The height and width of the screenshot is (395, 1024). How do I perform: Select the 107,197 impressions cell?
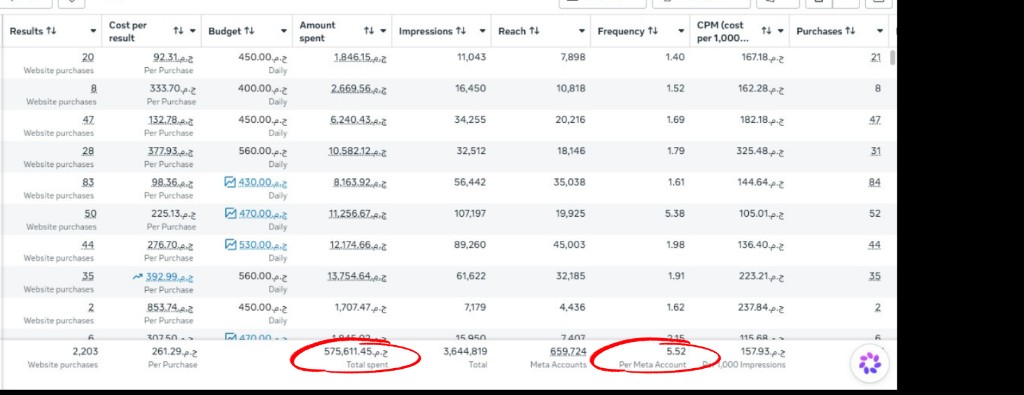pyautogui.click(x=470, y=213)
